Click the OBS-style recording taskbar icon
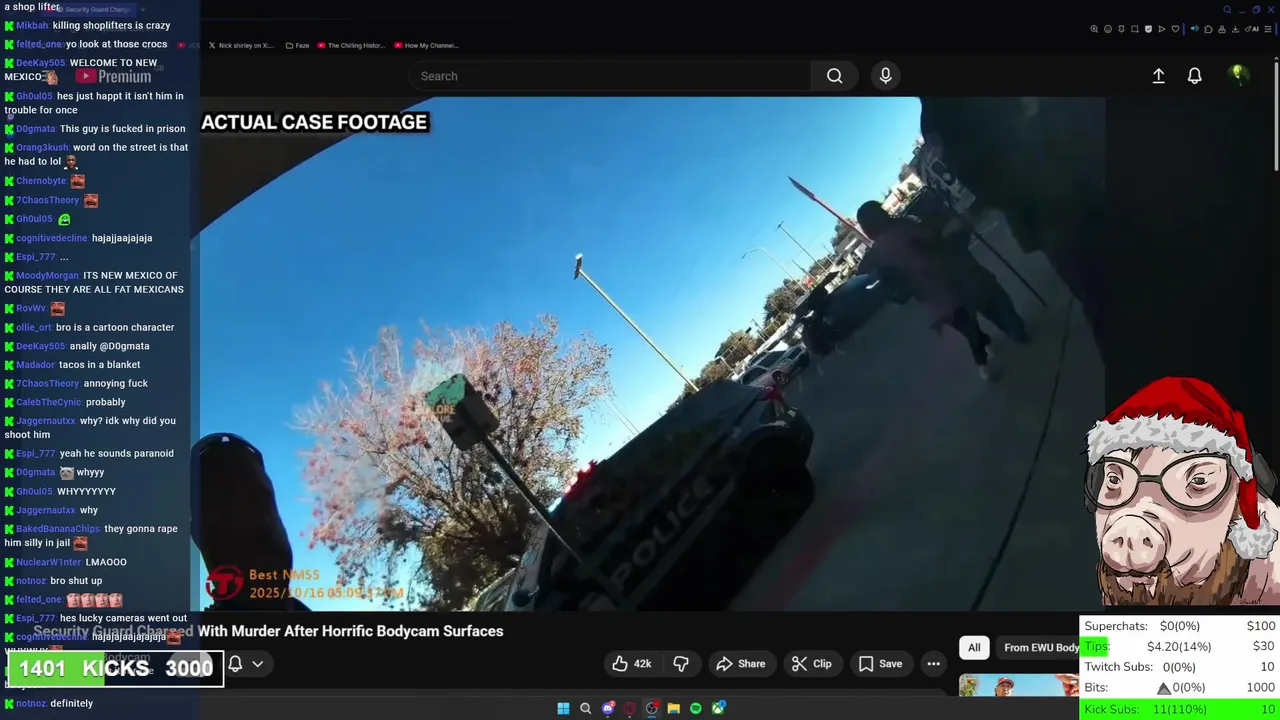 652,709
